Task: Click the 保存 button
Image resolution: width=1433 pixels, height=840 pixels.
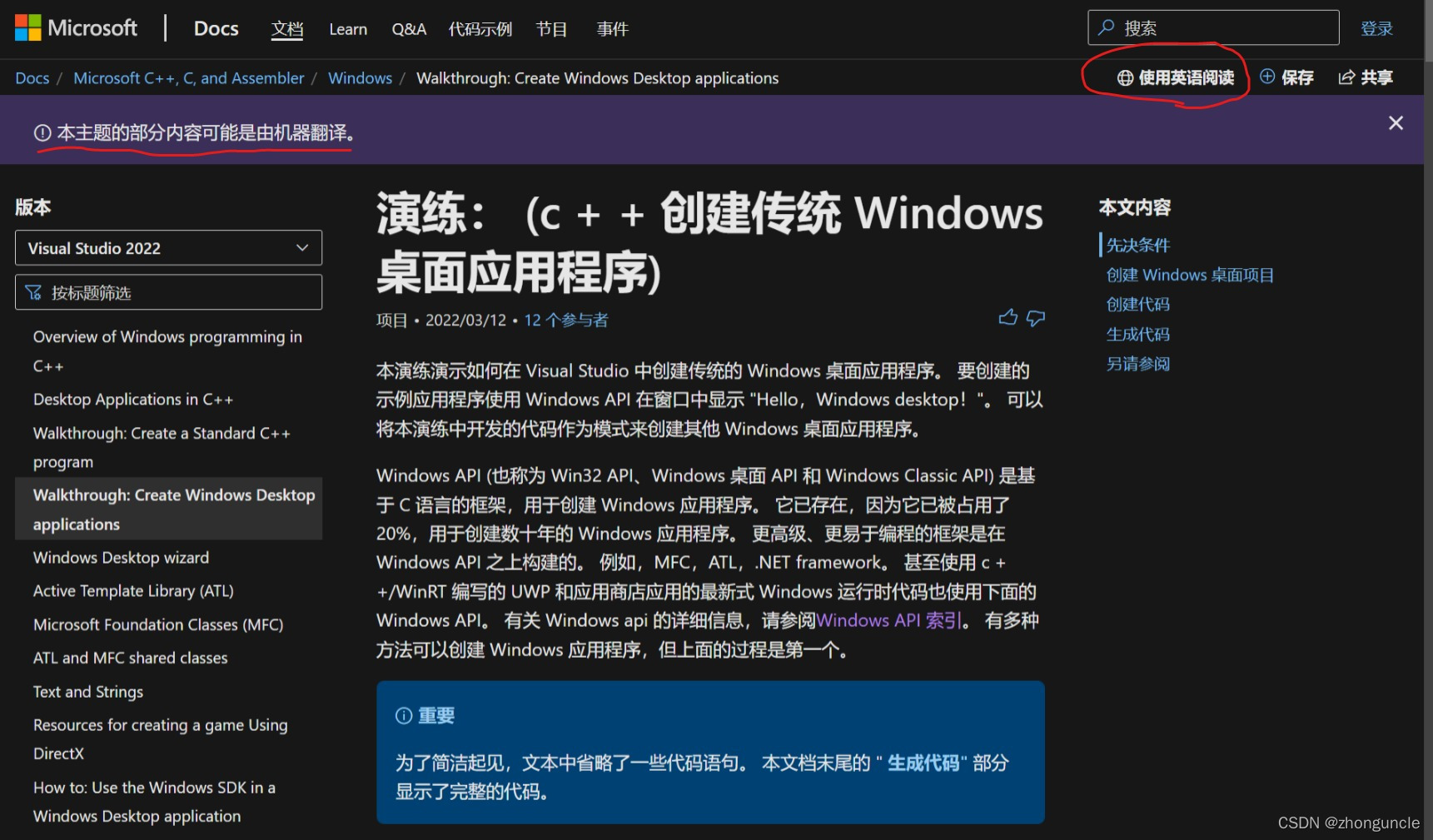Action: coord(1287,77)
